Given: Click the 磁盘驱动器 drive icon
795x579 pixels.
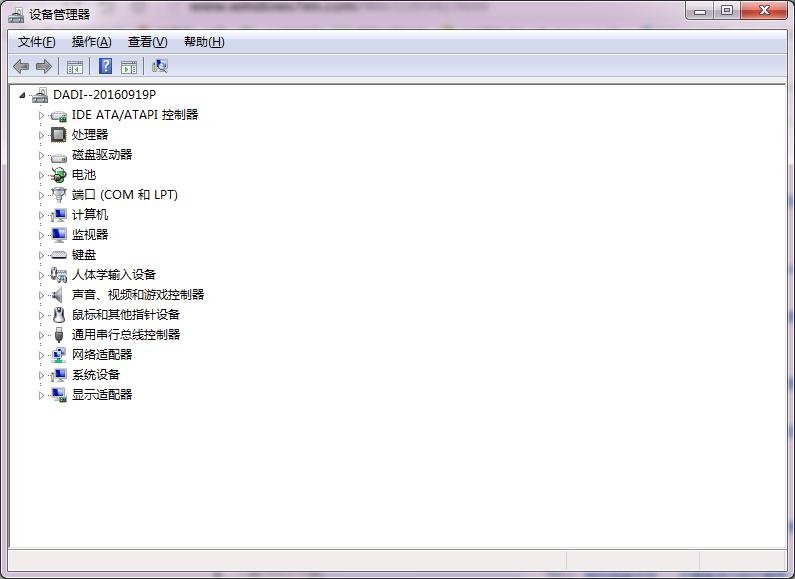Looking at the screenshot, I should pos(59,157).
